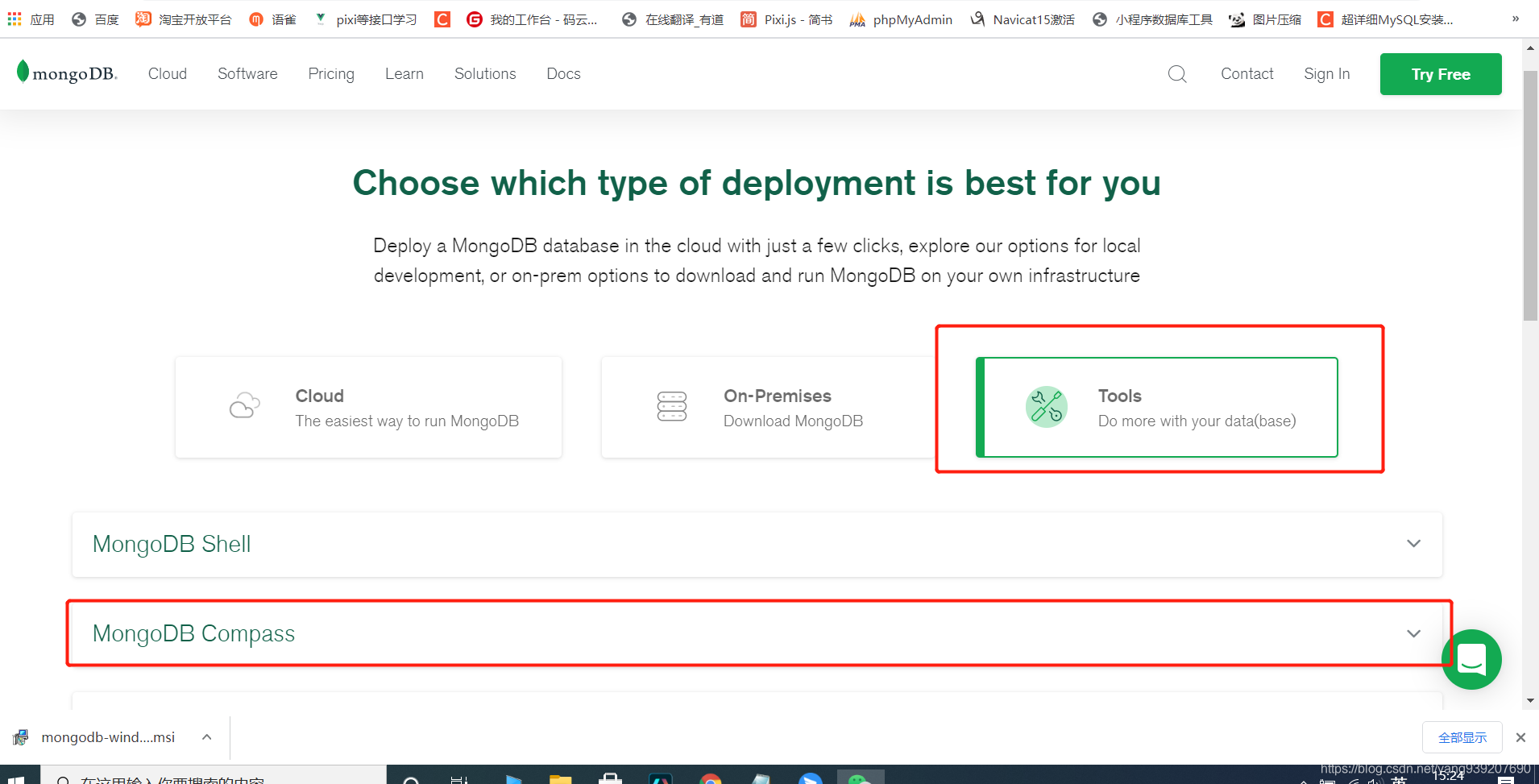This screenshot has width=1539, height=784.
Task: Open the 超详细MySQL安装 bookmark
Action: (1386, 19)
